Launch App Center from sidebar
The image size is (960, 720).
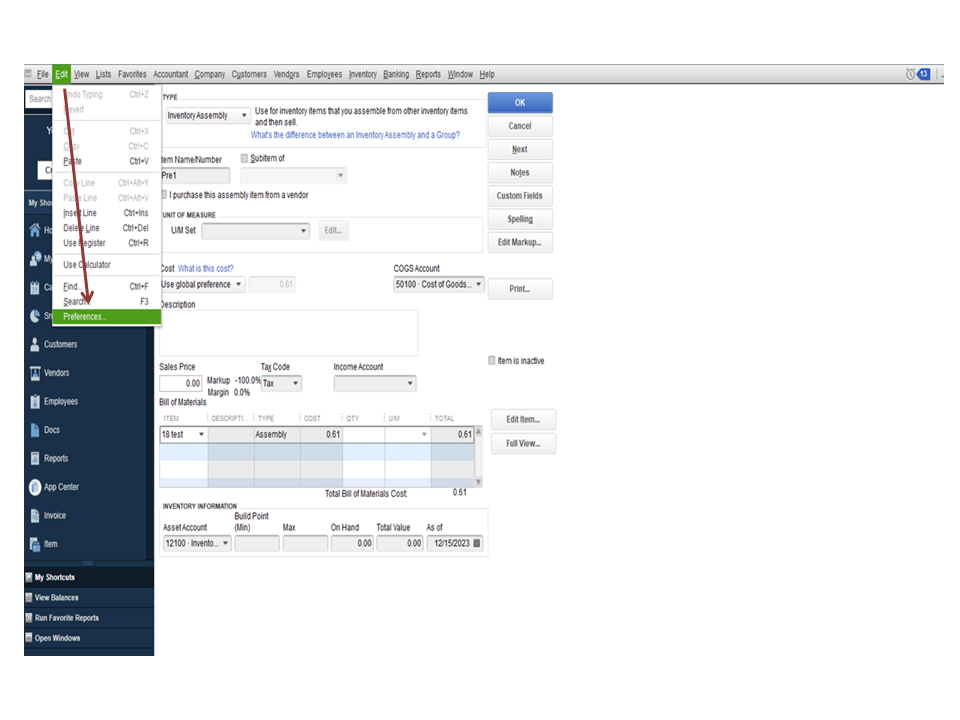point(61,487)
